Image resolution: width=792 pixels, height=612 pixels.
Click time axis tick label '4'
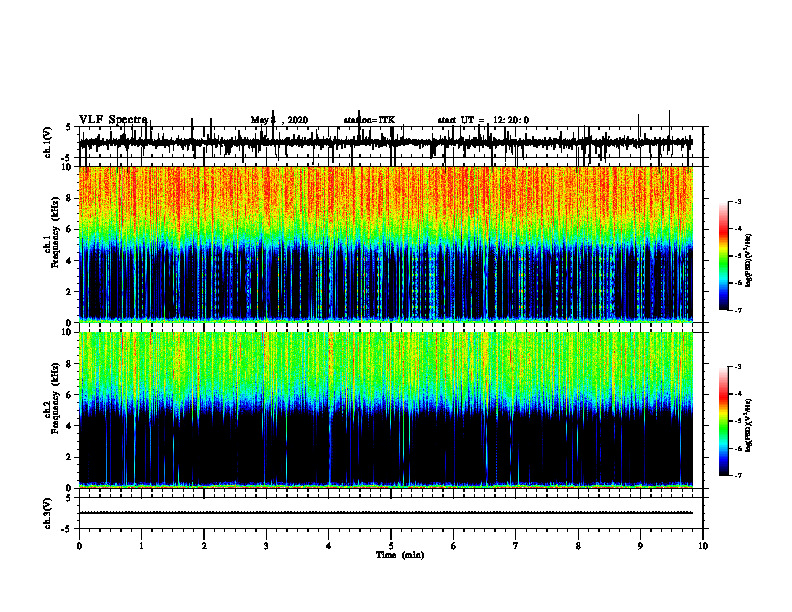329,546
